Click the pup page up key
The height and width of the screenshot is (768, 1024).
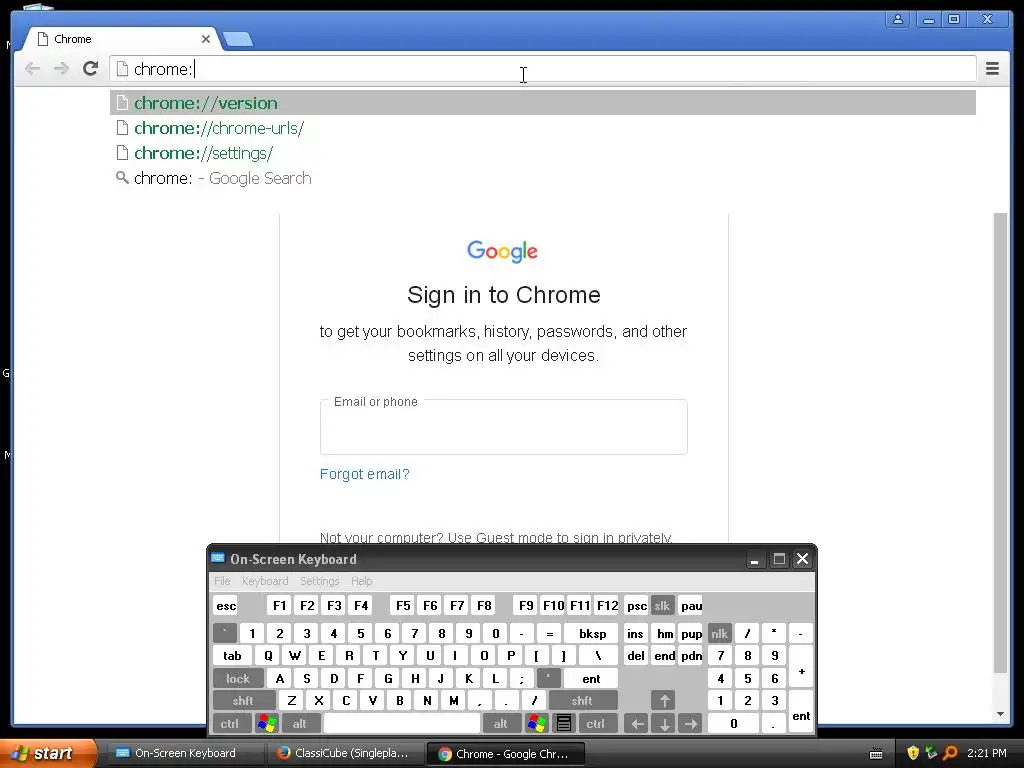[691, 633]
